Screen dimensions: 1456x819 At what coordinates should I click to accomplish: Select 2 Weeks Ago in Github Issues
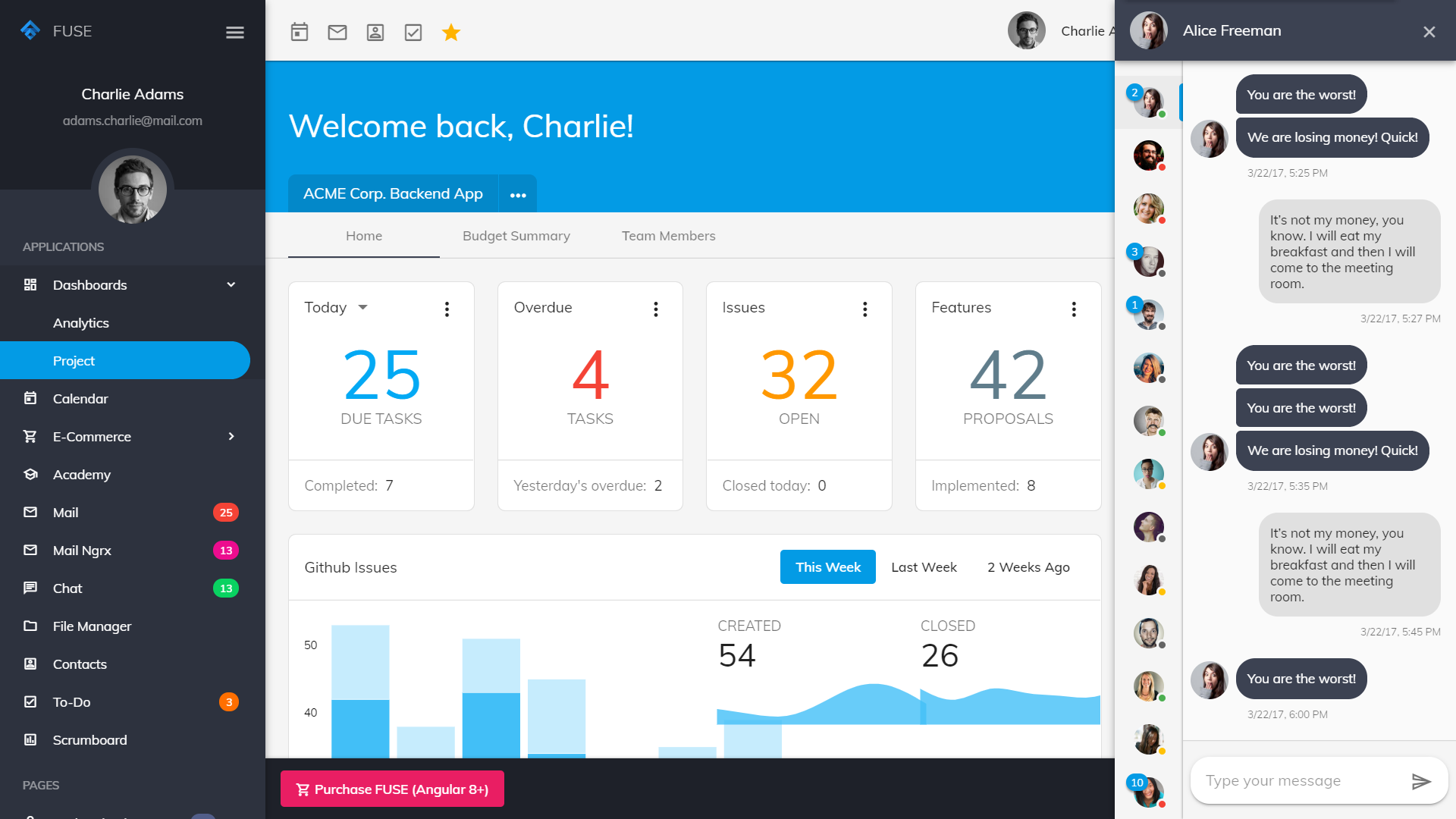click(1028, 567)
